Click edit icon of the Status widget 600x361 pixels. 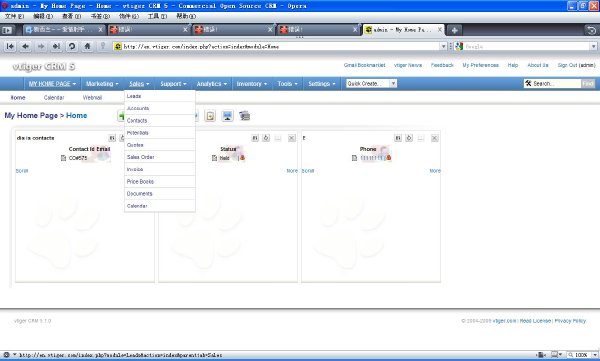pos(255,138)
